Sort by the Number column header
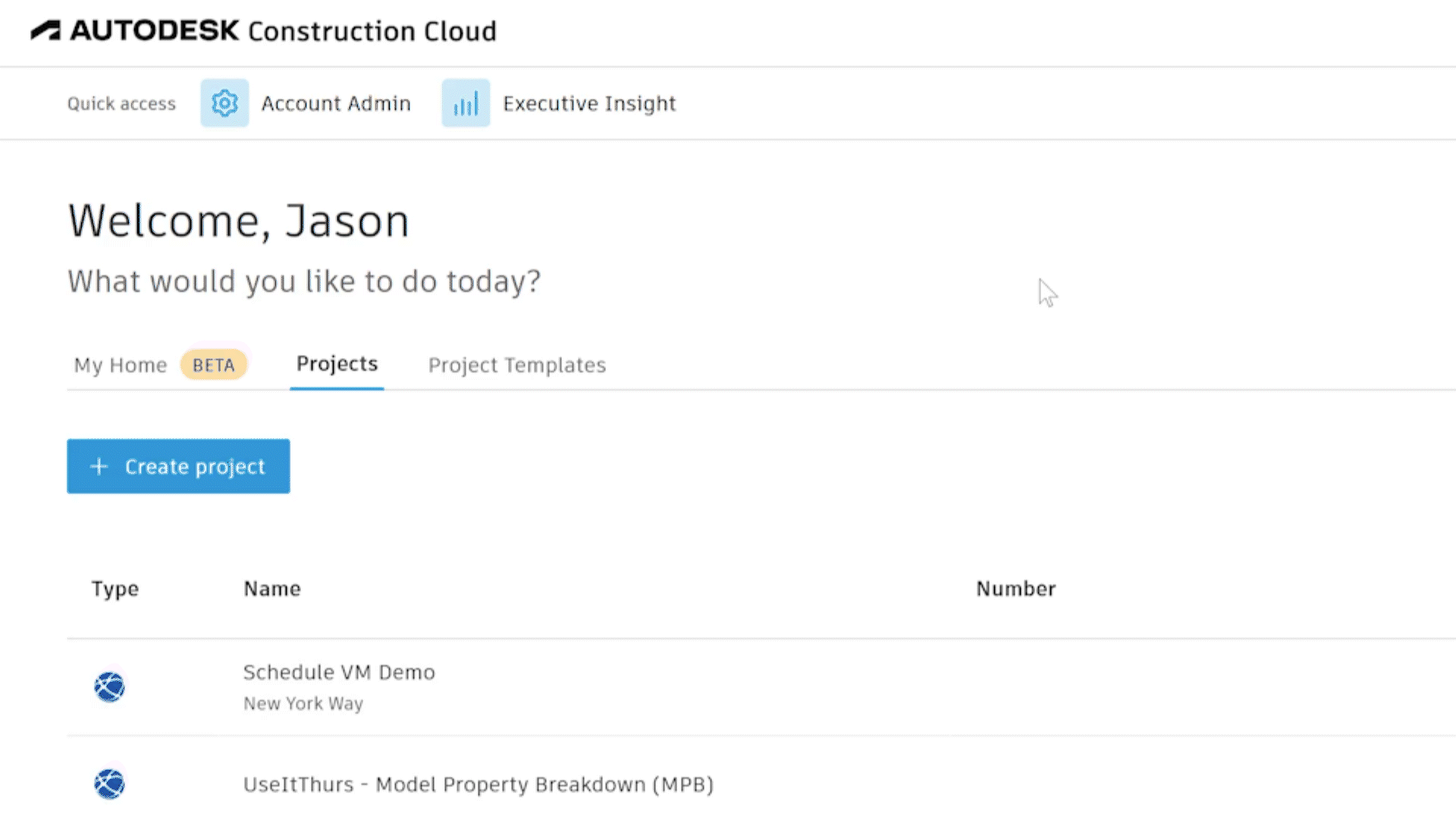The width and height of the screenshot is (1456, 819). coord(1015,588)
